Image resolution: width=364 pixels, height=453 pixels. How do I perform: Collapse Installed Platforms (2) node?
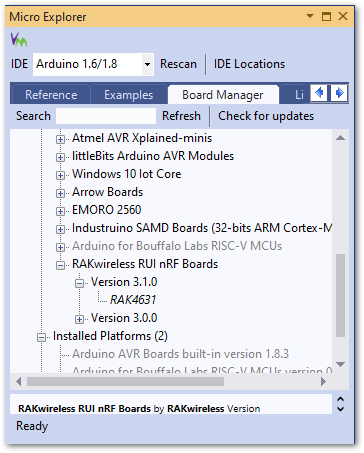coord(41,337)
